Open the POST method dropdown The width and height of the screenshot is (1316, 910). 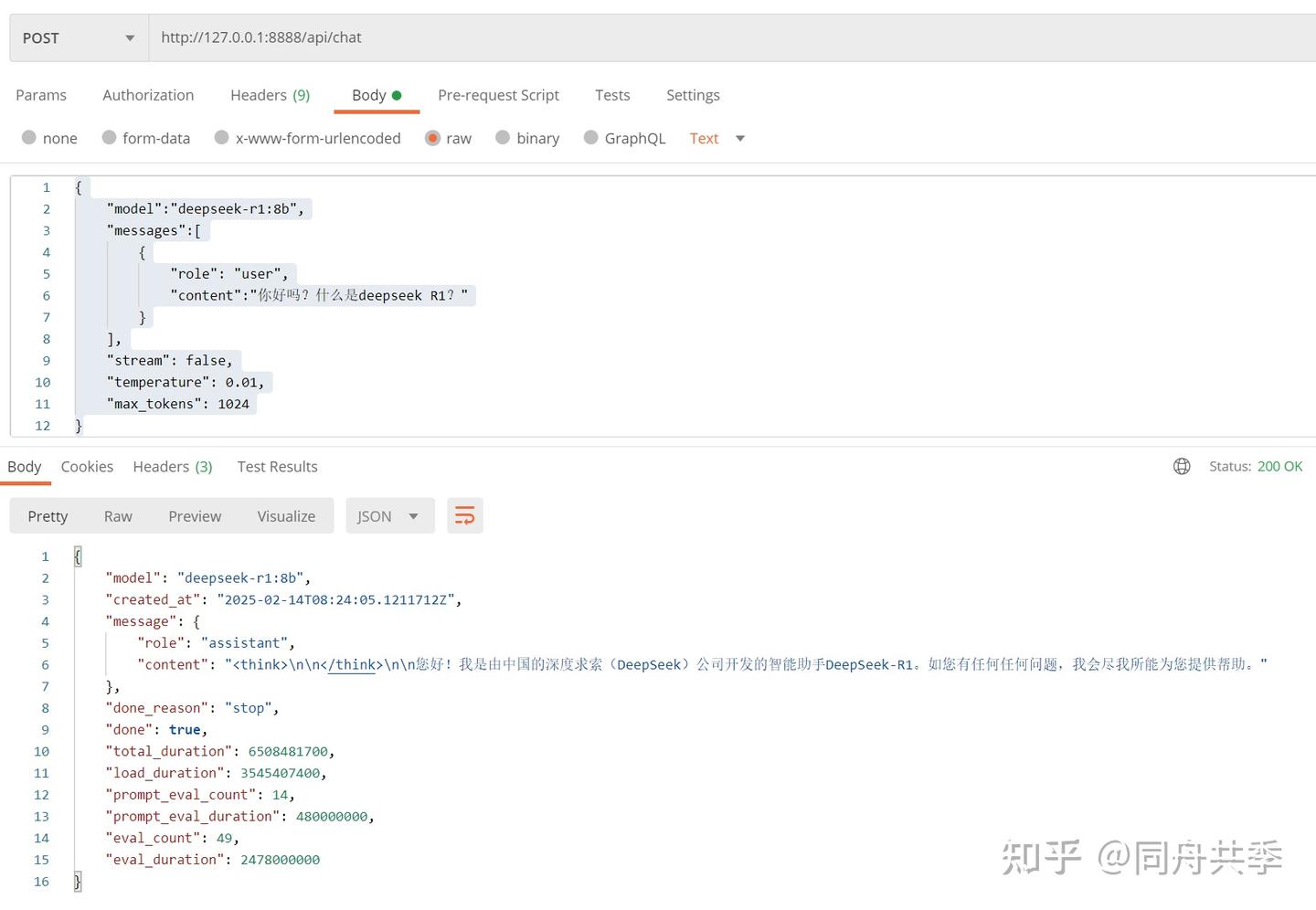pos(79,38)
